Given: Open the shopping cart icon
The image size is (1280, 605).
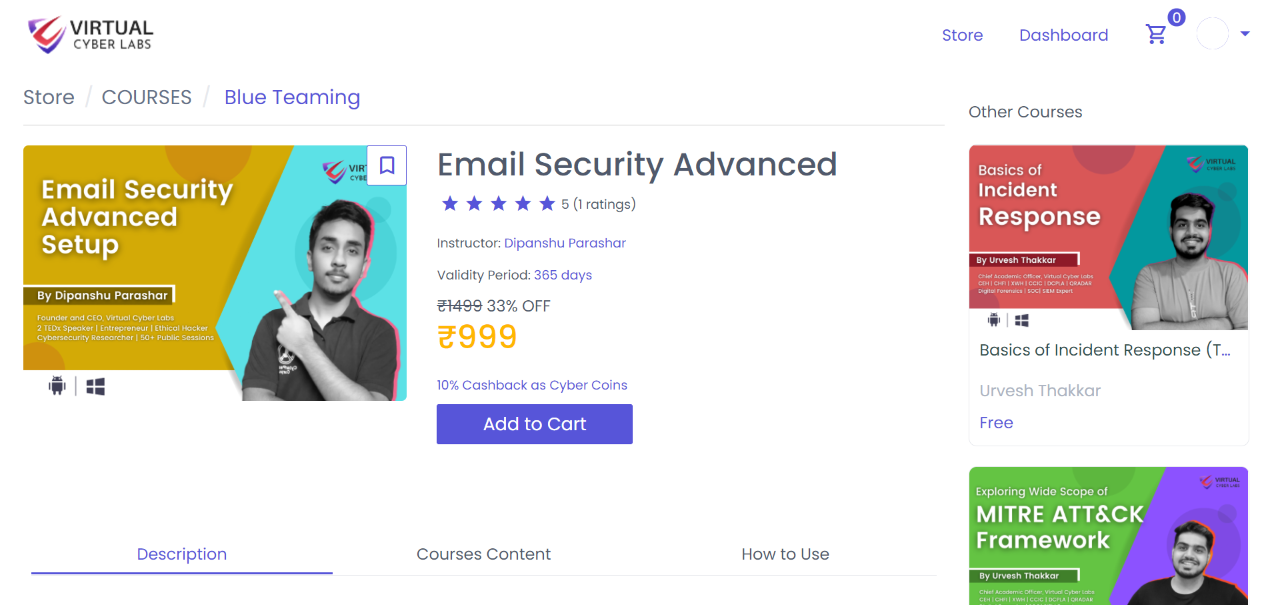Looking at the screenshot, I should pos(1156,35).
